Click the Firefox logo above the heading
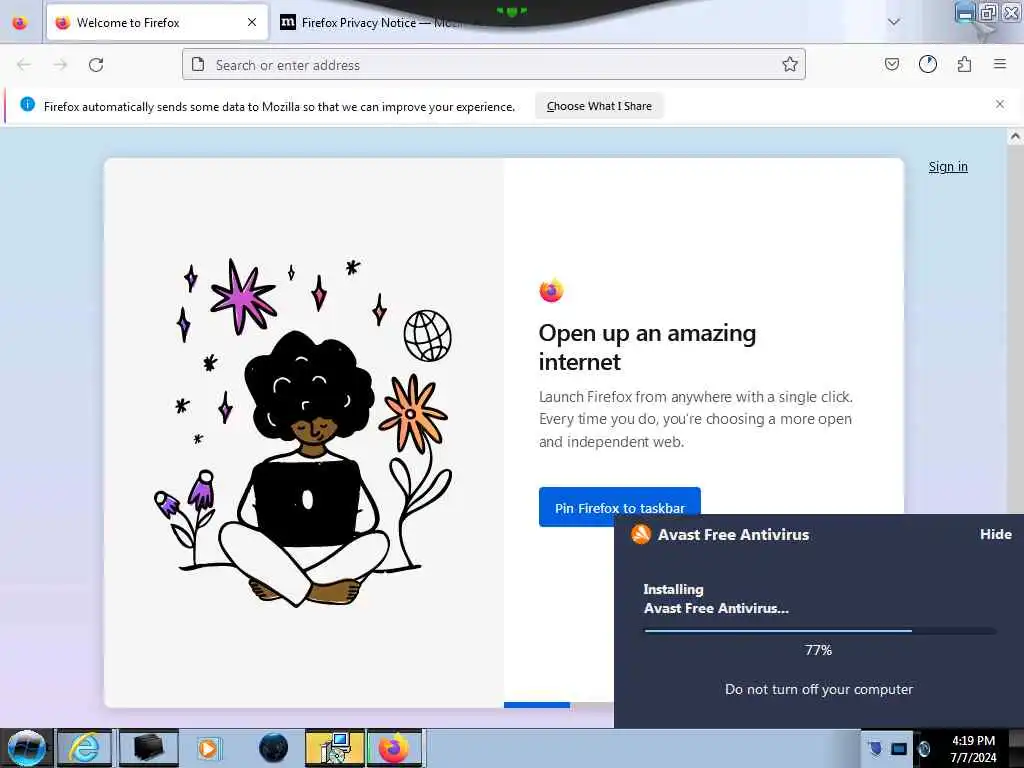The height and width of the screenshot is (768, 1024). coord(551,290)
